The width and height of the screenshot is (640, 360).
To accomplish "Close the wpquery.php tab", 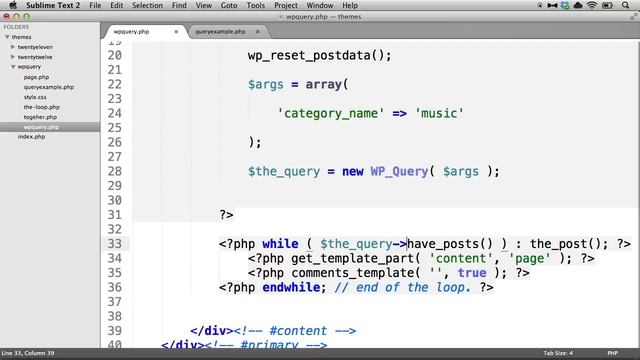I will [x=176, y=31].
